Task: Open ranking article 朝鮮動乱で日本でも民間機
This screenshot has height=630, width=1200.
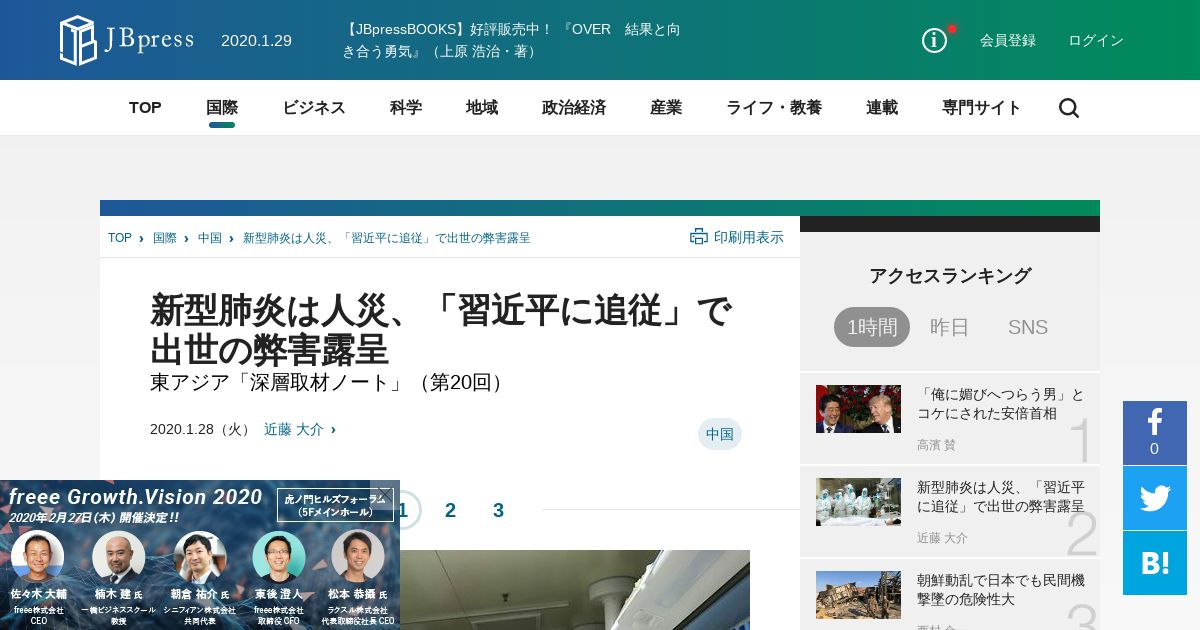Action: coord(1001,590)
